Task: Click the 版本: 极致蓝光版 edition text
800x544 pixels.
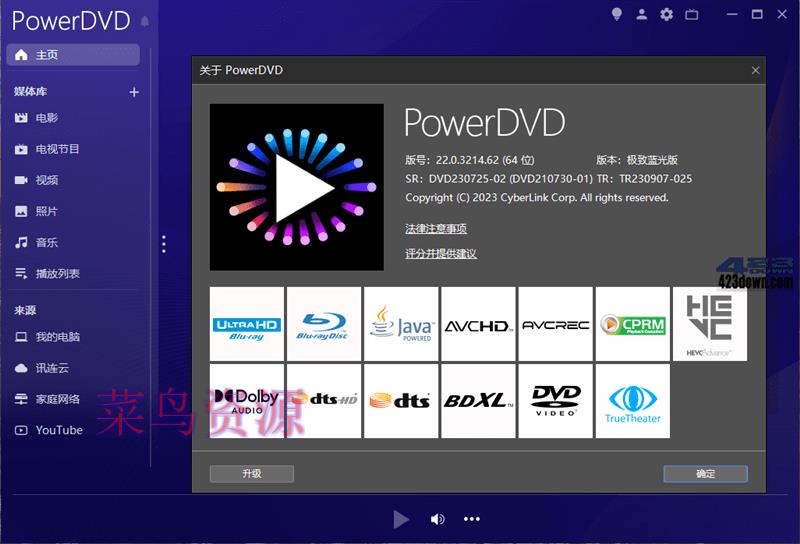Action: 637,160
